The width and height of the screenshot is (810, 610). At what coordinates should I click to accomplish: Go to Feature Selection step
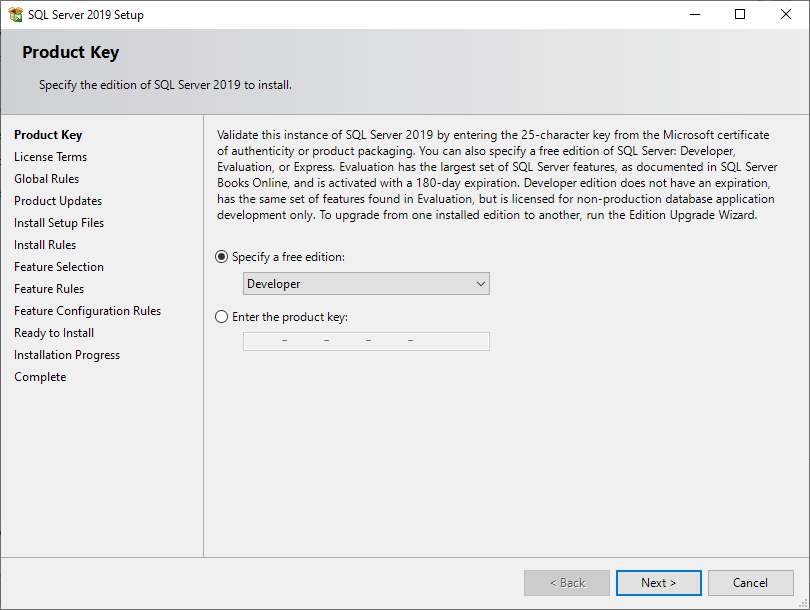[x=59, y=267]
